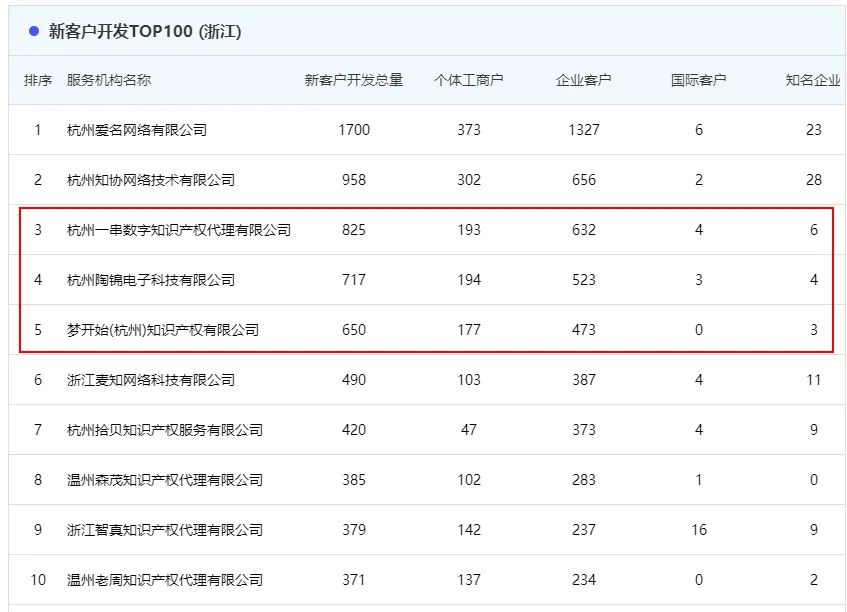
Task: Click individual business value 142
Action: tap(469, 530)
